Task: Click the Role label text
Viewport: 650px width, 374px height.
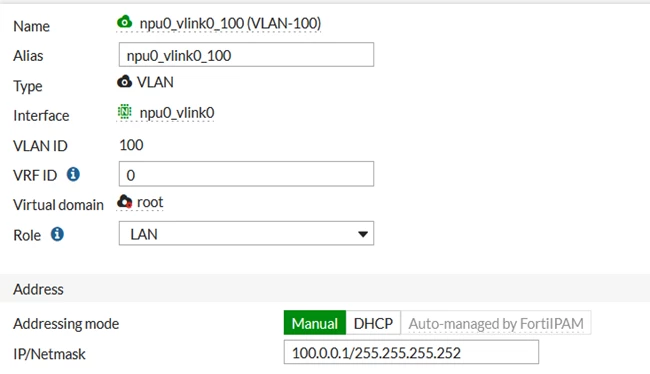Action: pyautogui.click(x=27, y=235)
